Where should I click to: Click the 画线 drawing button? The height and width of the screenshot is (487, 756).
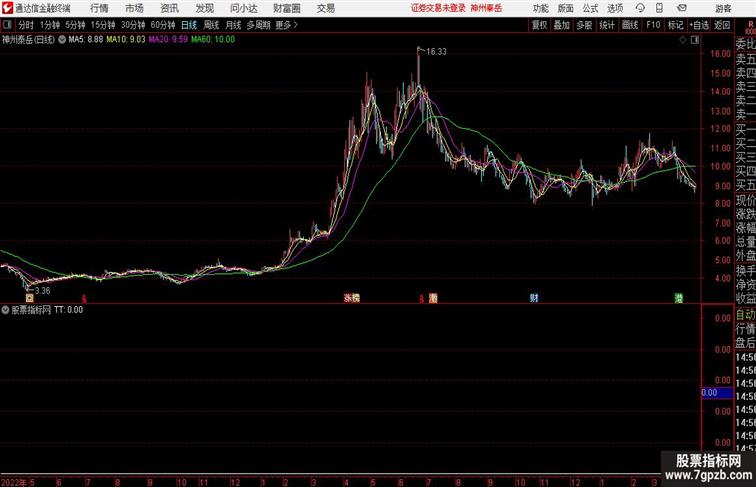(x=630, y=25)
